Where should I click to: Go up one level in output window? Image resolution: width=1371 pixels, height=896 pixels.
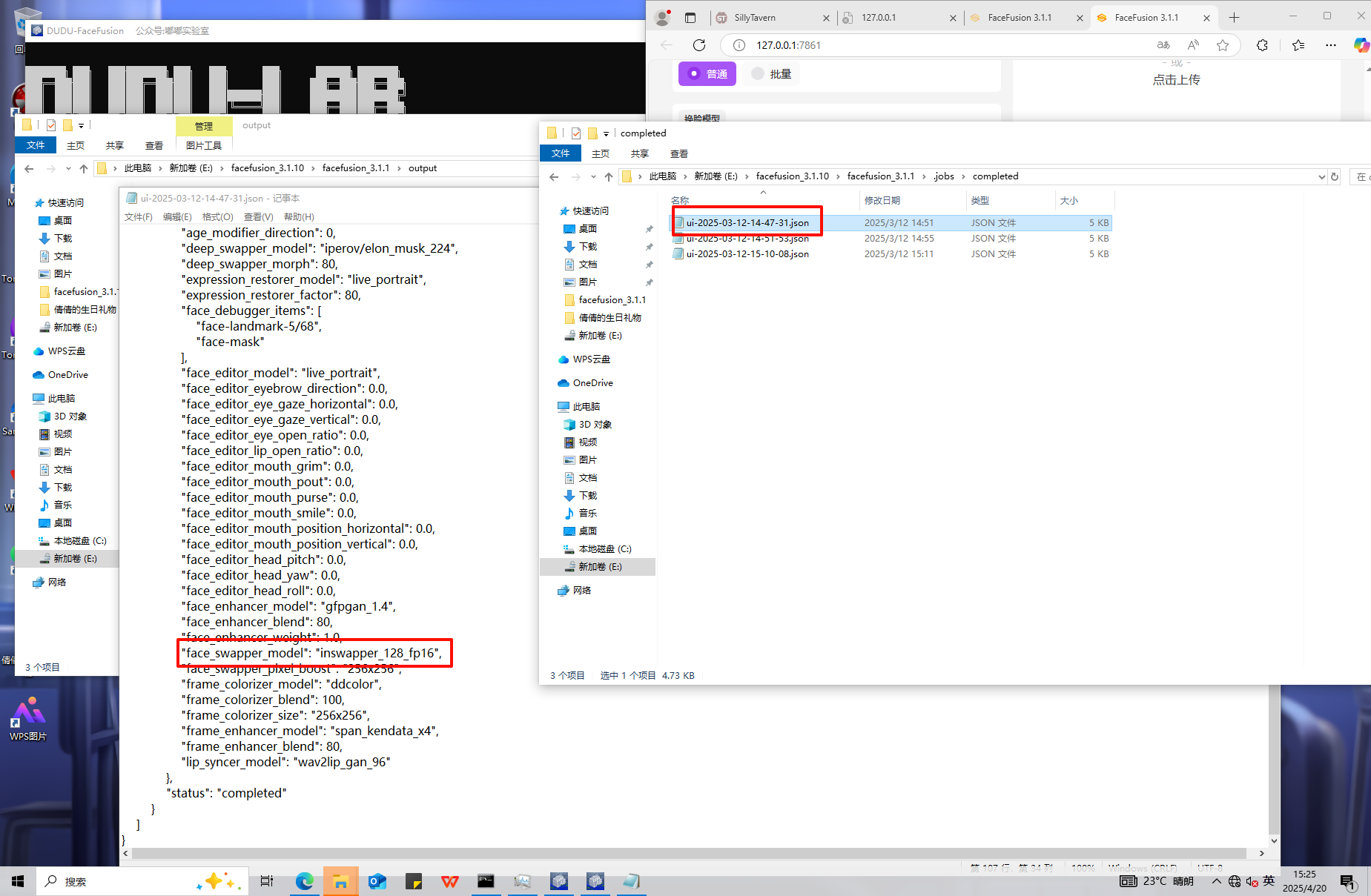(84, 168)
